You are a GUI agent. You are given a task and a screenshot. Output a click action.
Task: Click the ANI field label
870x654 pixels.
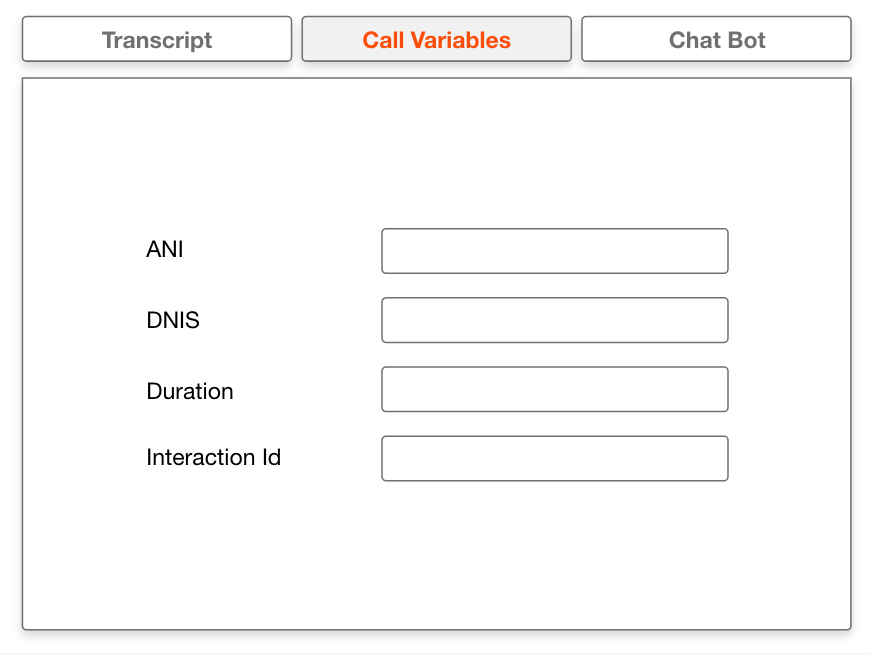click(x=165, y=250)
